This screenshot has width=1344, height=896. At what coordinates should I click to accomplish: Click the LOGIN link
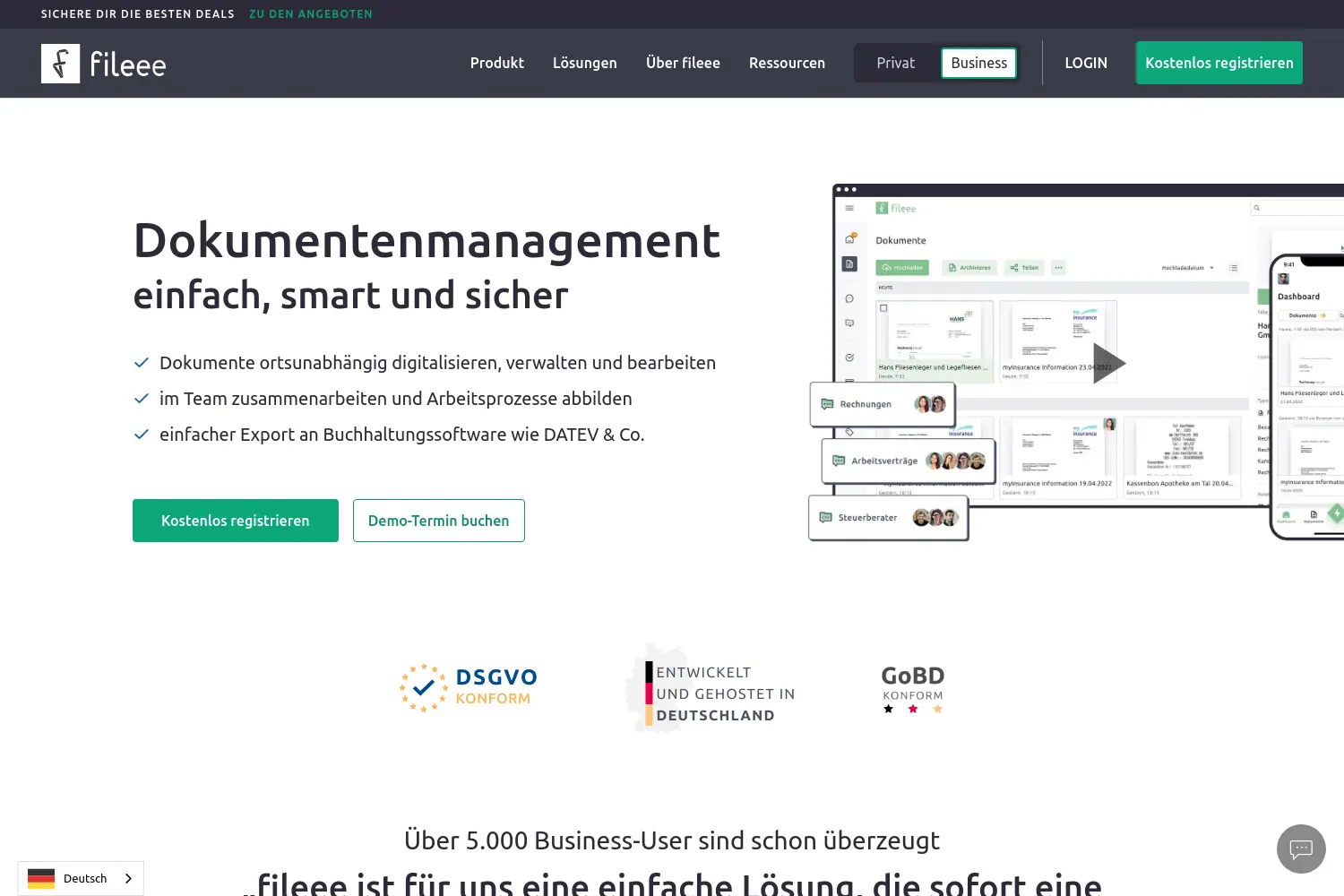pos(1086,63)
